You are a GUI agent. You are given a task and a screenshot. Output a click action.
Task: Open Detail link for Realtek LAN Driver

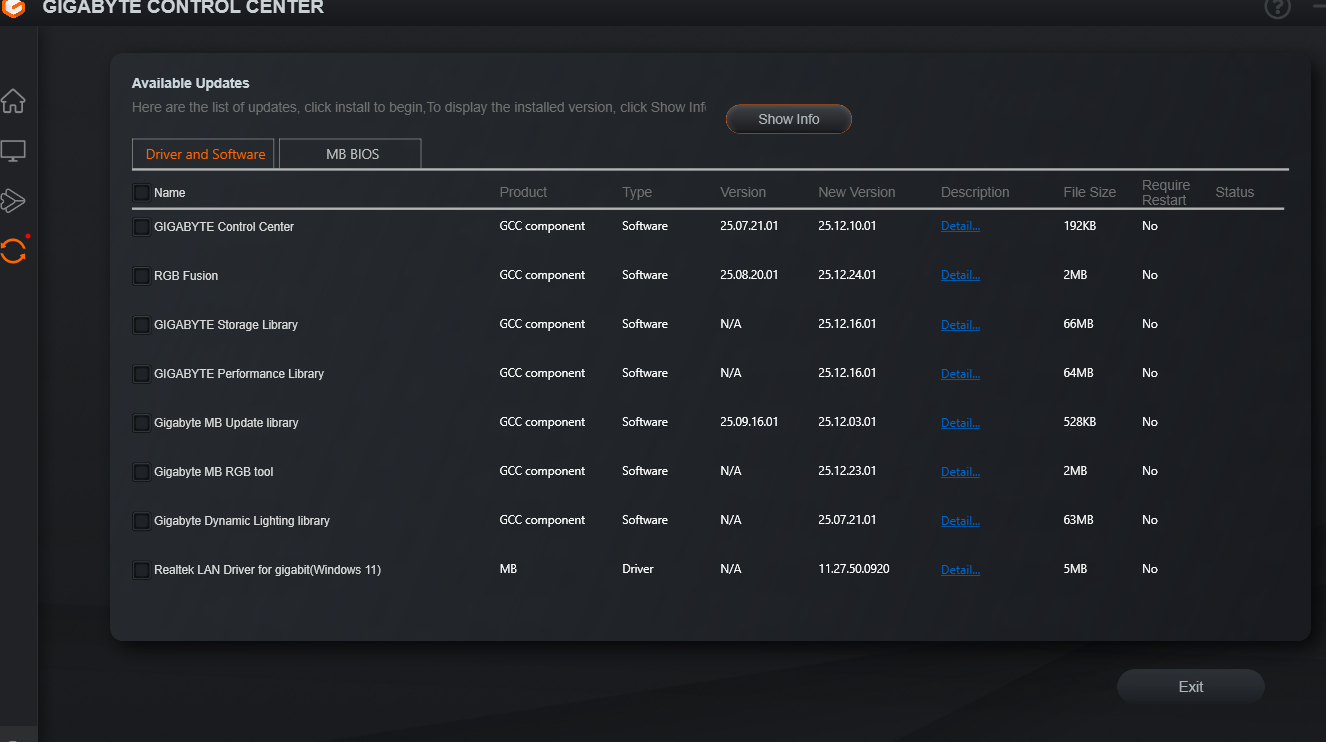click(x=960, y=569)
